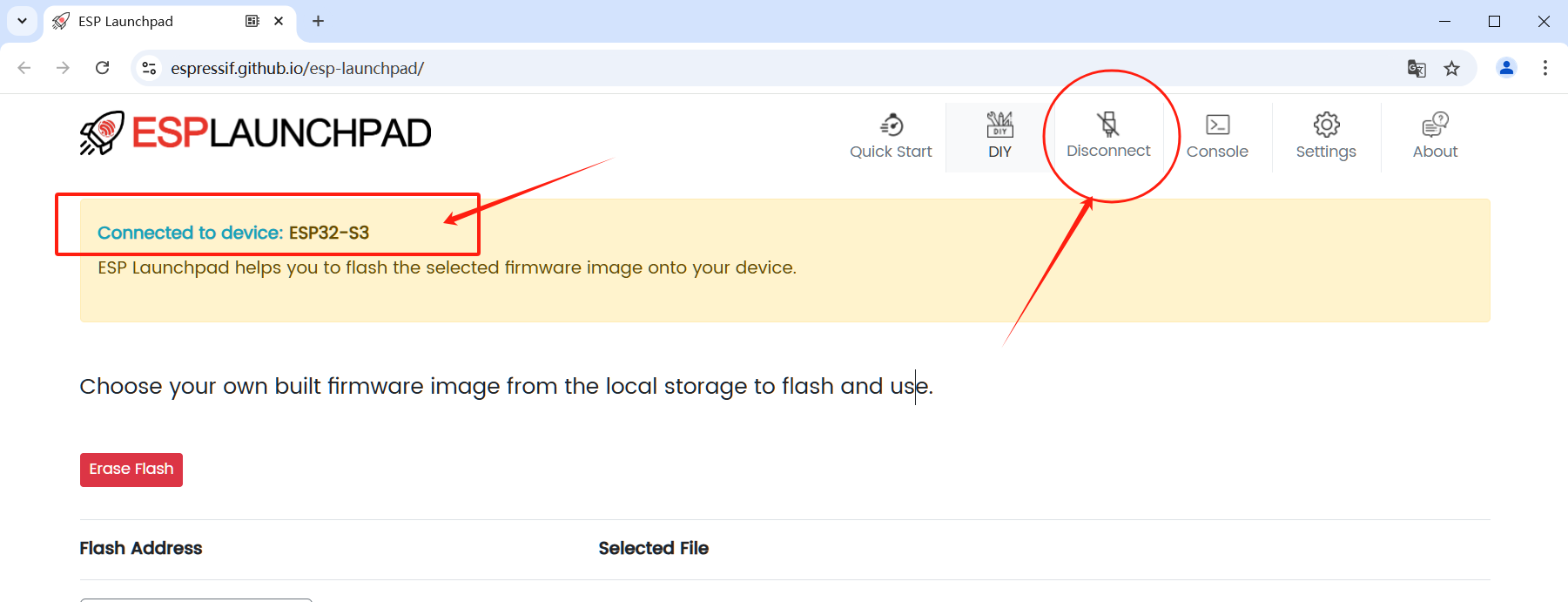The image size is (1568, 602).
Task: Open a new browser tab
Action: coord(319,21)
